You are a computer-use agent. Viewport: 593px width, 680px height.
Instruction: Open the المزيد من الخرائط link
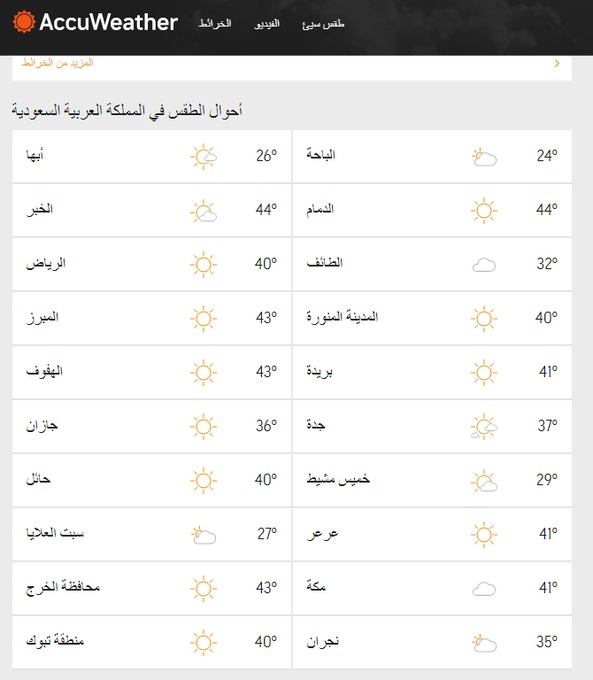[58, 63]
